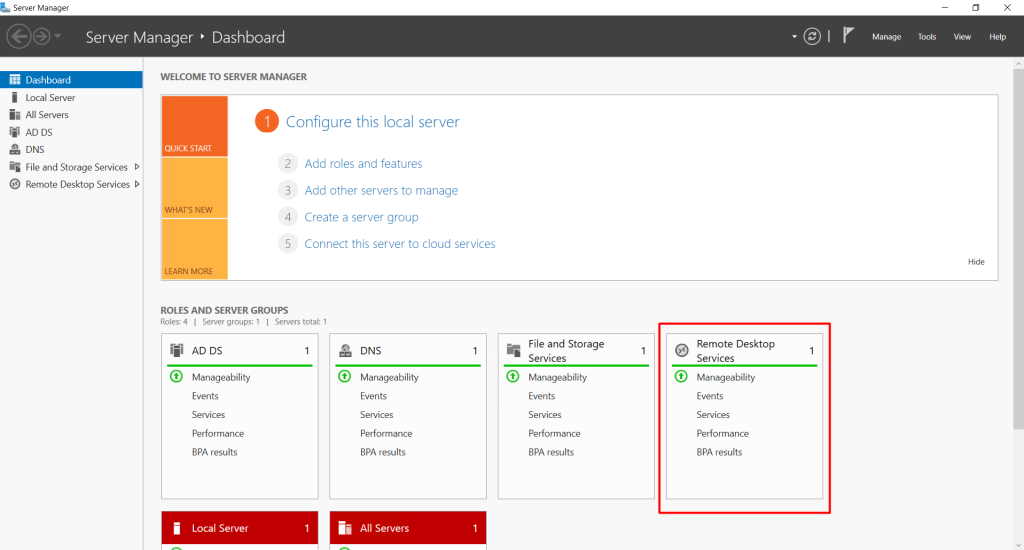Image resolution: width=1024 pixels, height=550 pixels.
Task: Click Add roles and features link
Action: [363, 164]
